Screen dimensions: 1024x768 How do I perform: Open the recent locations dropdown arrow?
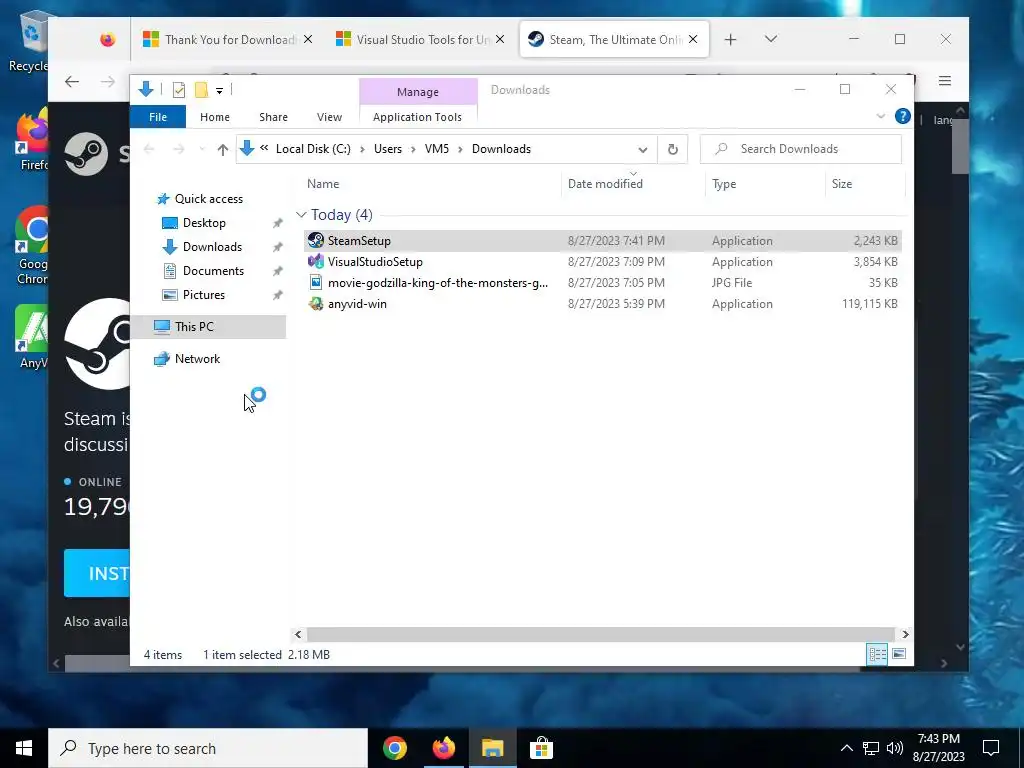coord(202,150)
